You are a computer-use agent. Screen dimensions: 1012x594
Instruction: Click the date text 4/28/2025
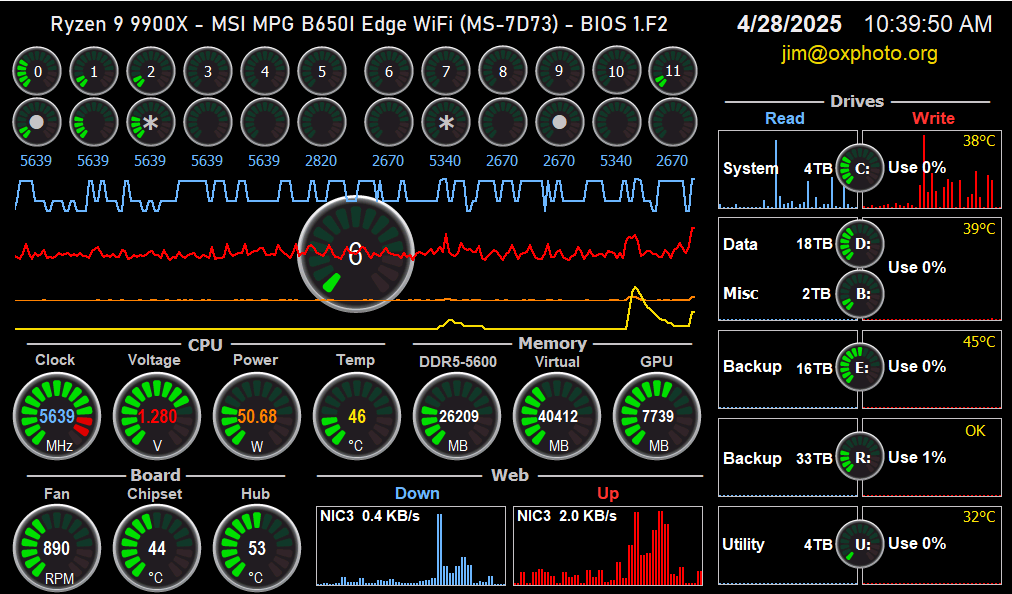coord(789,25)
